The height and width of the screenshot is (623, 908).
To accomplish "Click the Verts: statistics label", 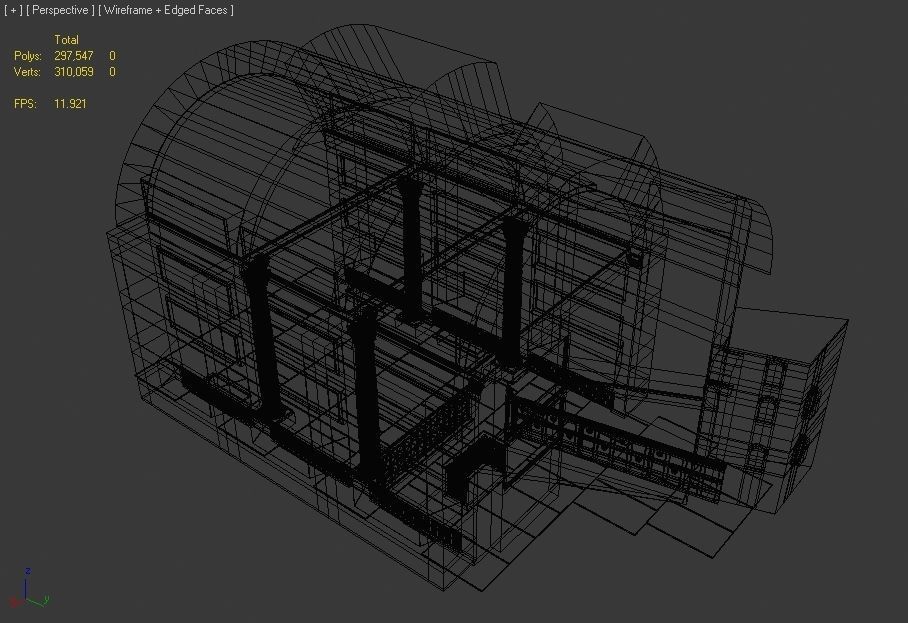I will click(27, 72).
